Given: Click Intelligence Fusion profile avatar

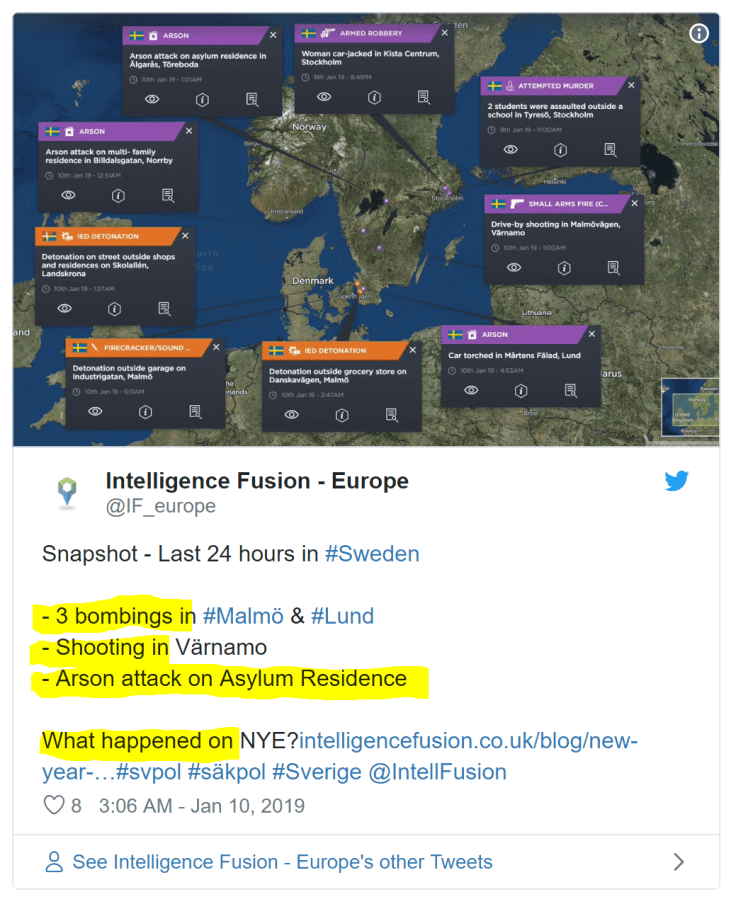Looking at the screenshot, I should point(67,492).
